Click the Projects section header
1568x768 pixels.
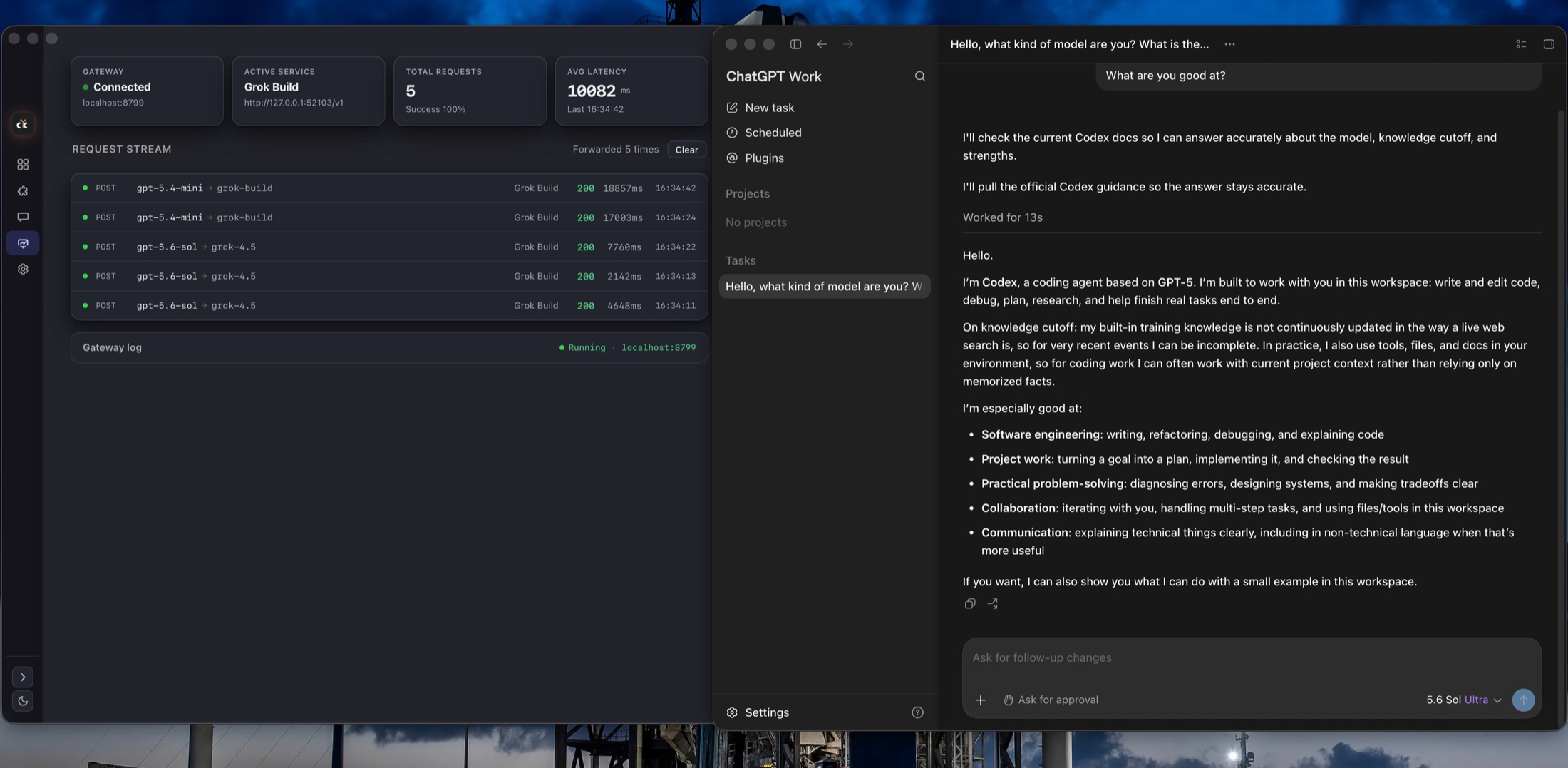click(747, 194)
